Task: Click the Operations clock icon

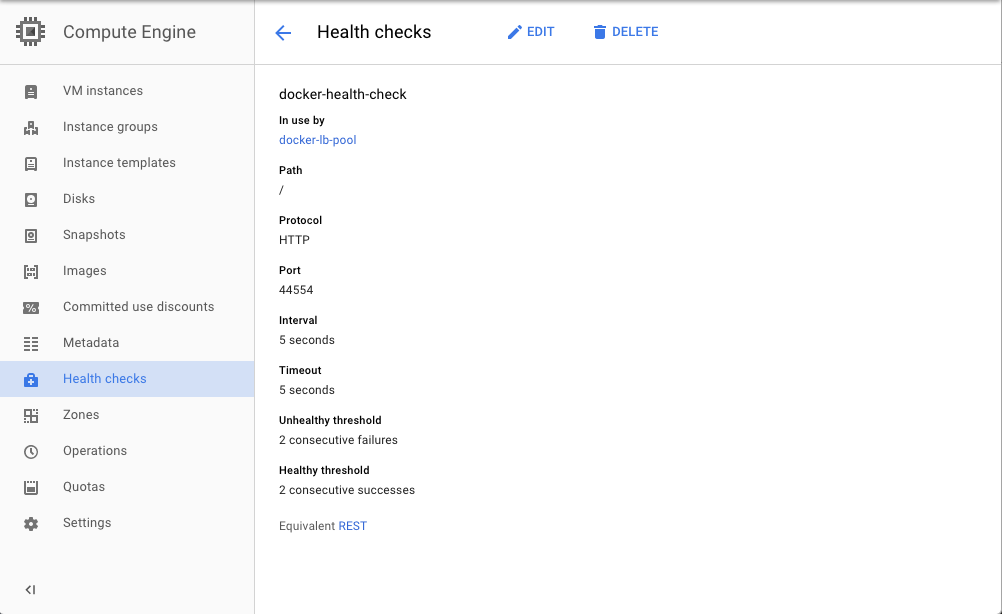Action: point(31,452)
